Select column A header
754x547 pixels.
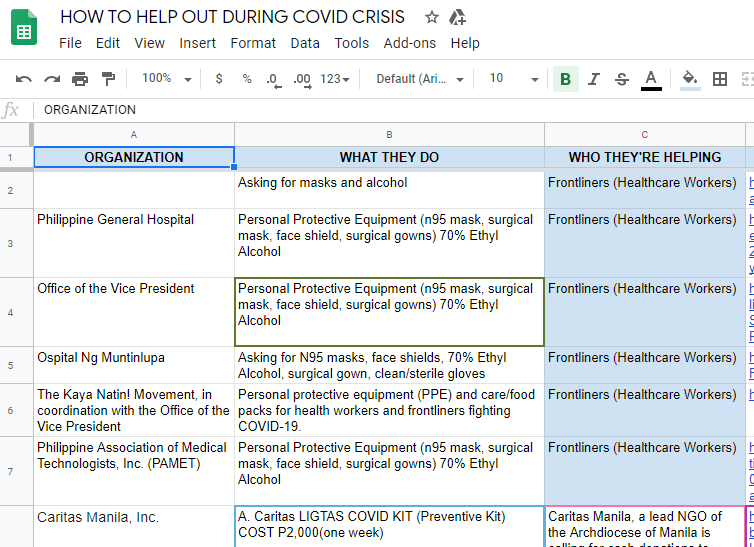[134, 135]
